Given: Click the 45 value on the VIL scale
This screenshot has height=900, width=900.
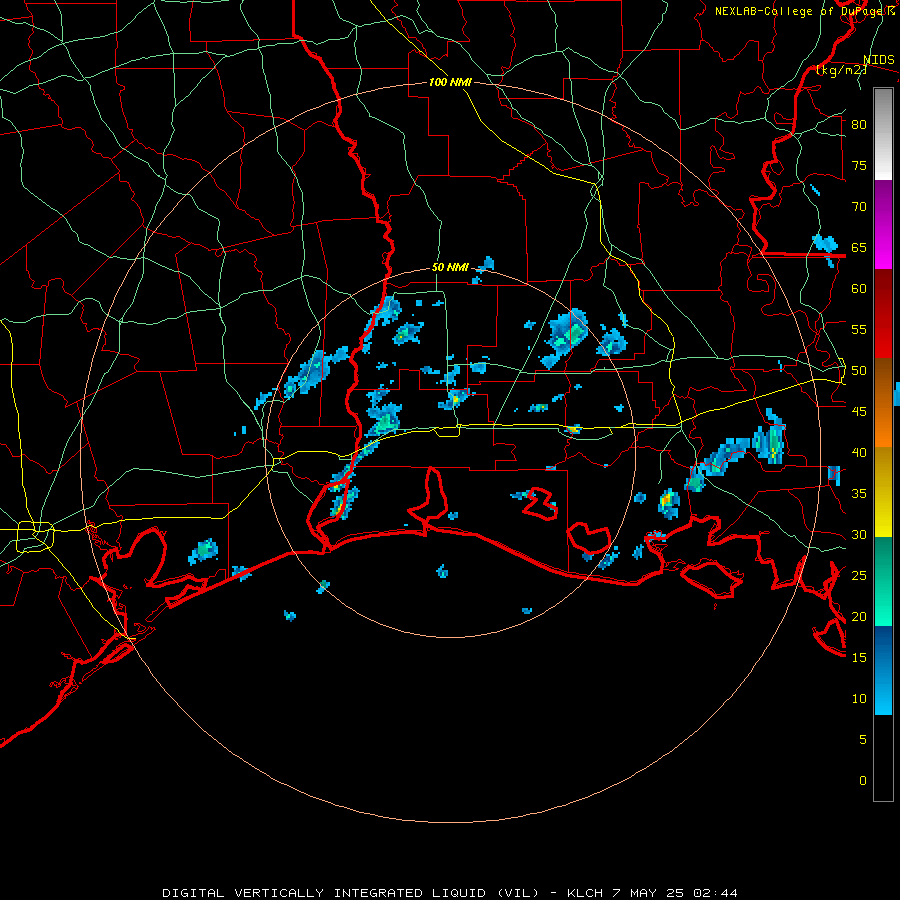Looking at the screenshot, I should pos(859,412).
